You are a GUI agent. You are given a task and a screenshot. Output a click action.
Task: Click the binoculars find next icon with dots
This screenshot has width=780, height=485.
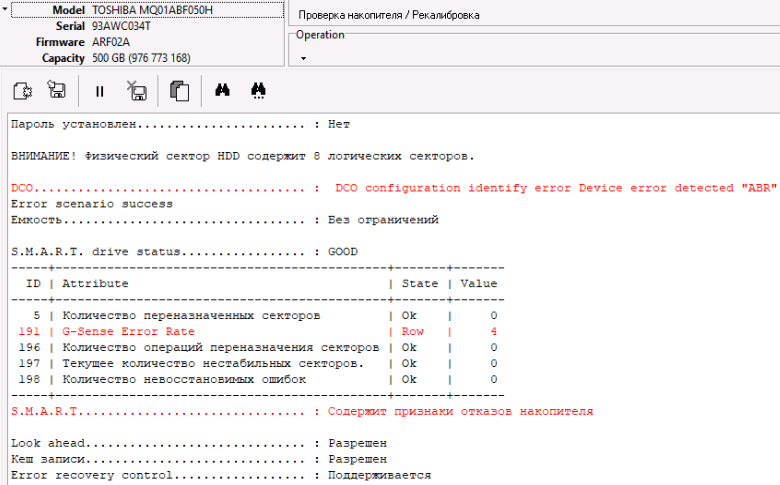[x=258, y=91]
